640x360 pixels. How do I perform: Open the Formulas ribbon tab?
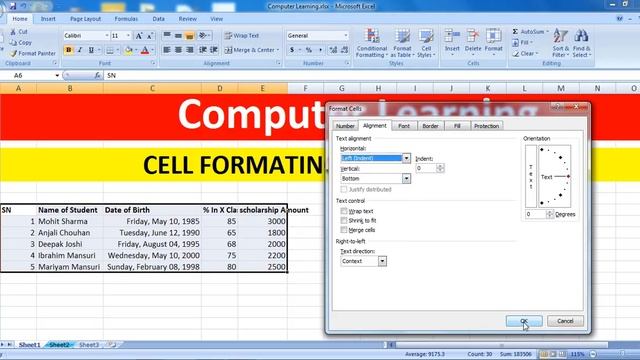pos(126,19)
